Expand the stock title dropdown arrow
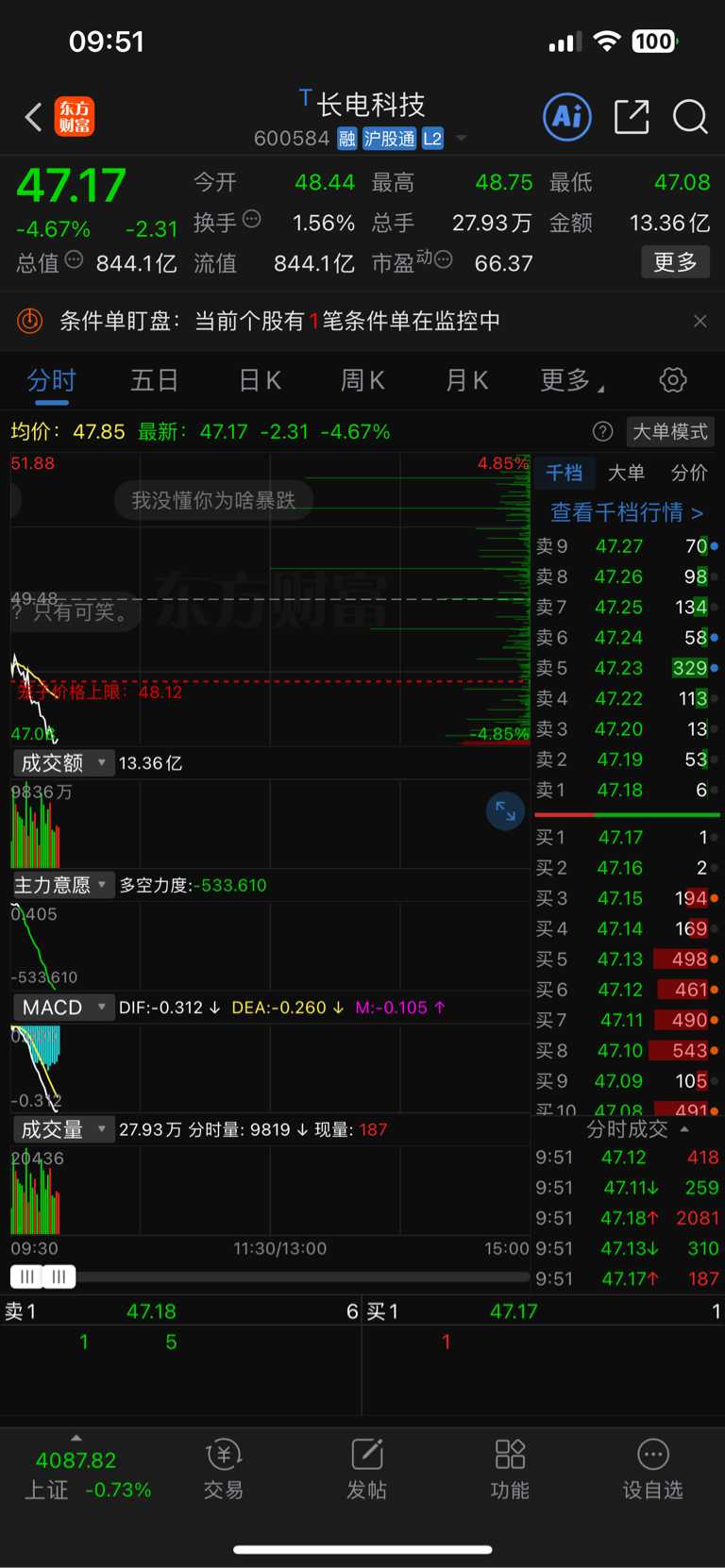725x1568 pixels. 462,139
